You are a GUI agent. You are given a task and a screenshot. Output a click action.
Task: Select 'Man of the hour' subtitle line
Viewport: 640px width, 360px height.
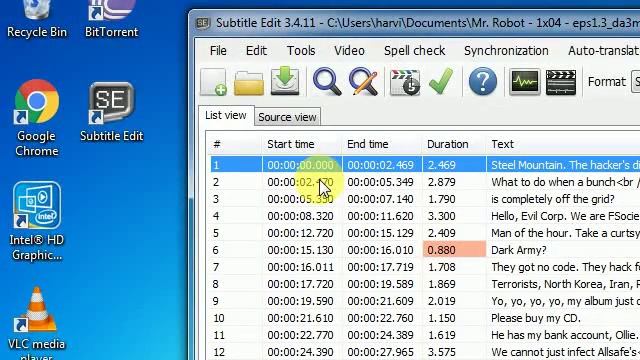click(x=424, y=233)
